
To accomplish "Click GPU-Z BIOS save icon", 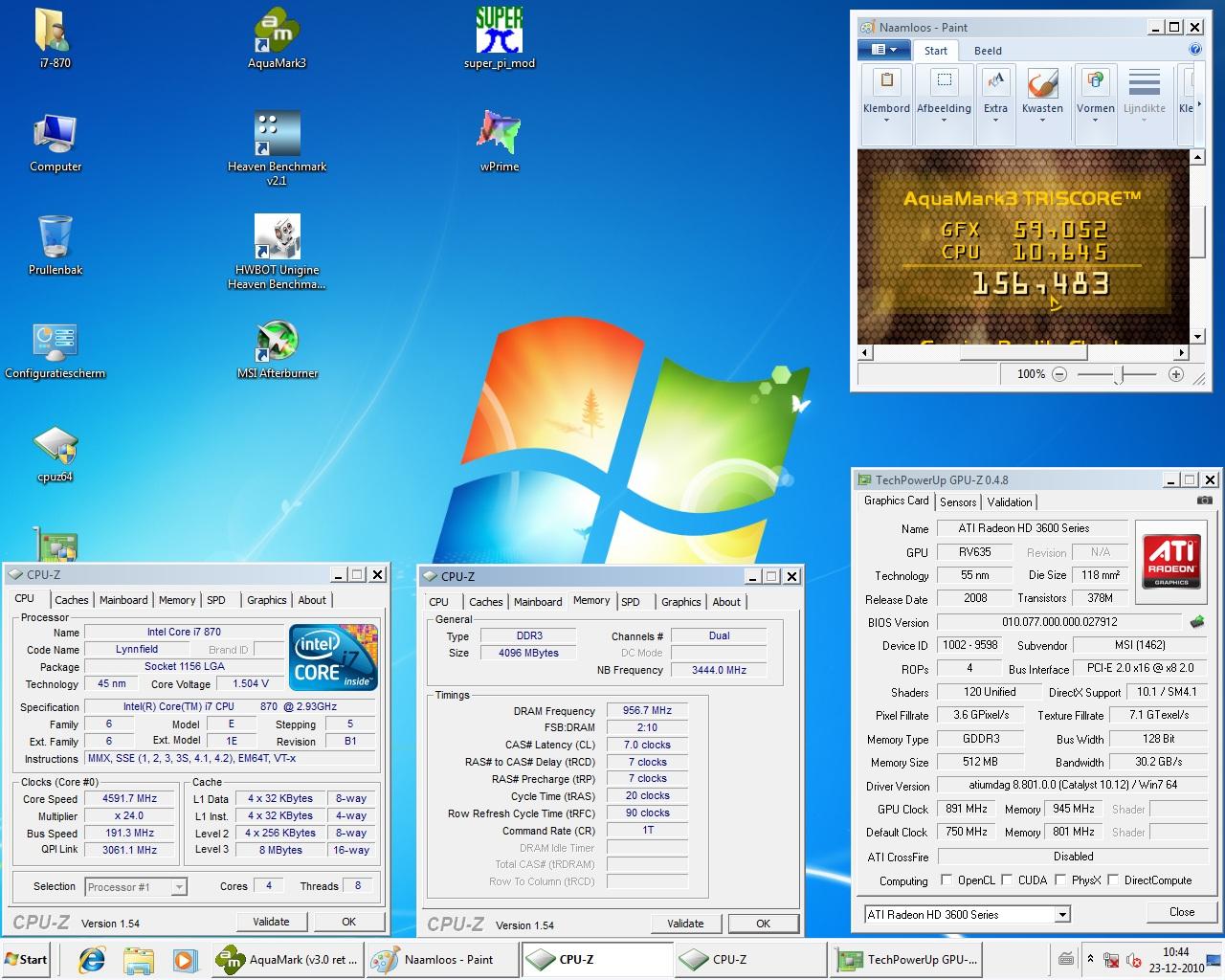I will (x=1196, y=622).
